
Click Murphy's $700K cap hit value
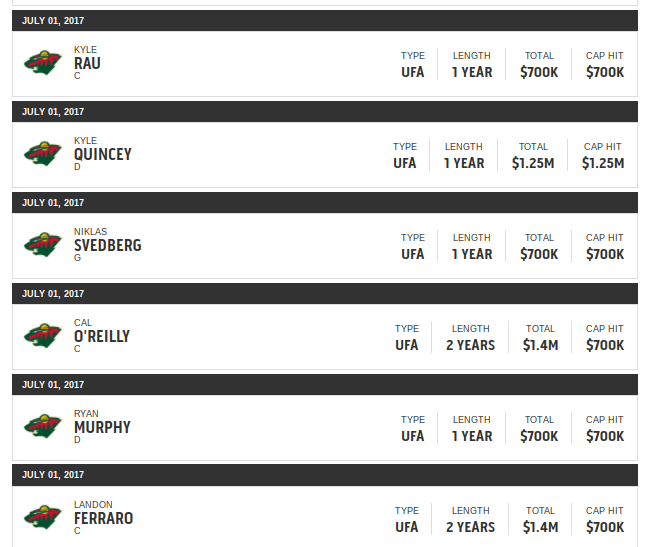605,436
